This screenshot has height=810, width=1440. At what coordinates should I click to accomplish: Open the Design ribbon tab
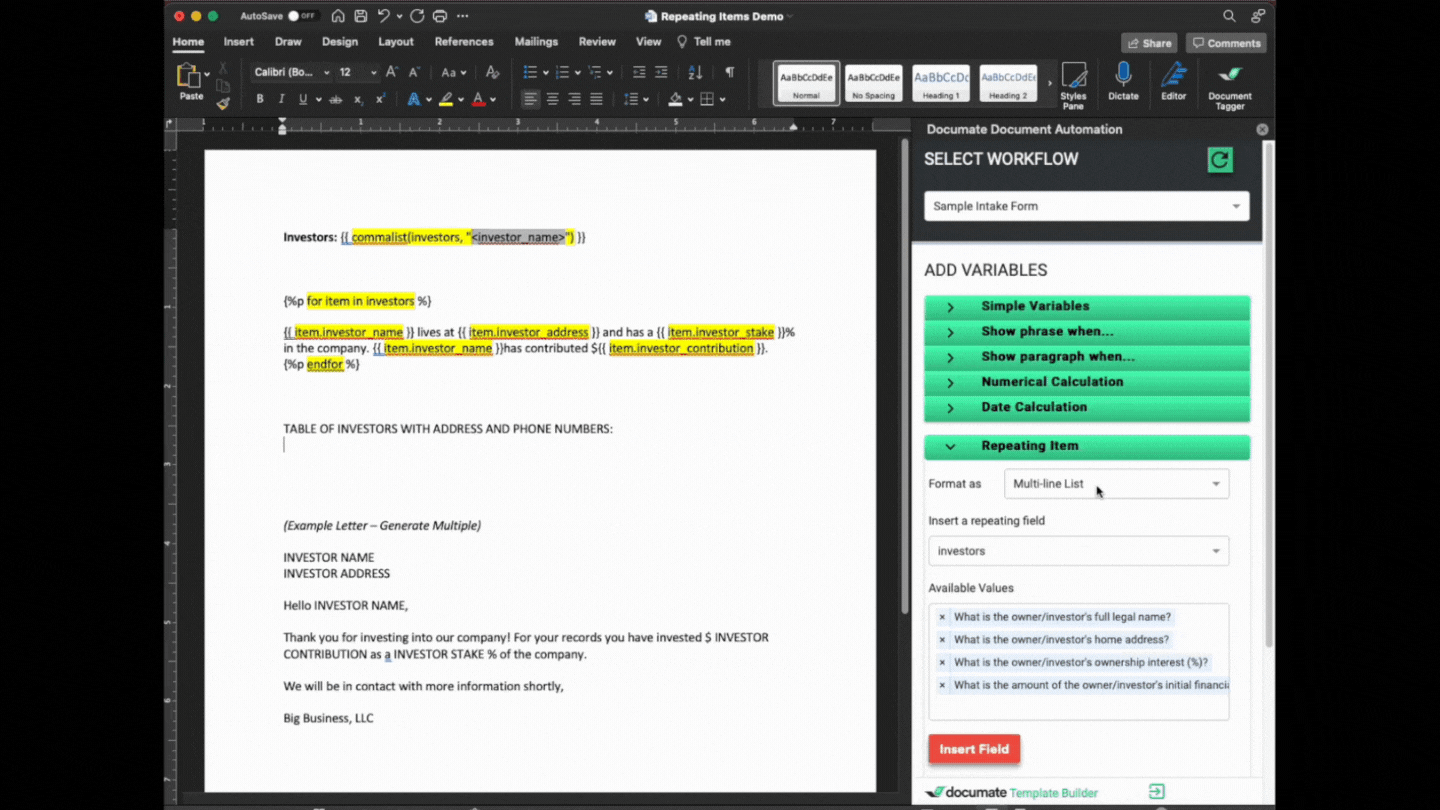(x=340, y=42)
